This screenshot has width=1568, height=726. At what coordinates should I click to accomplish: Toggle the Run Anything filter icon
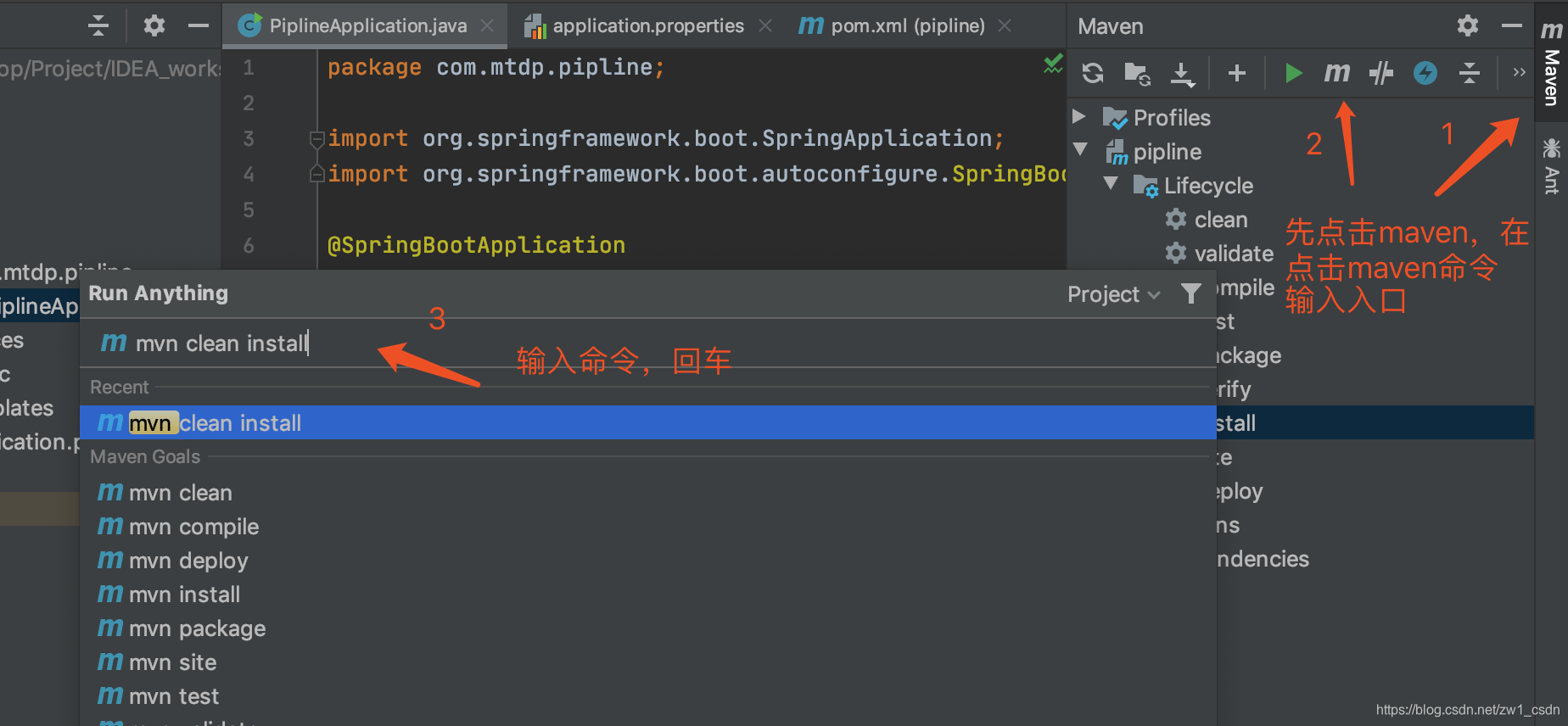click(x=1191, y=293)
